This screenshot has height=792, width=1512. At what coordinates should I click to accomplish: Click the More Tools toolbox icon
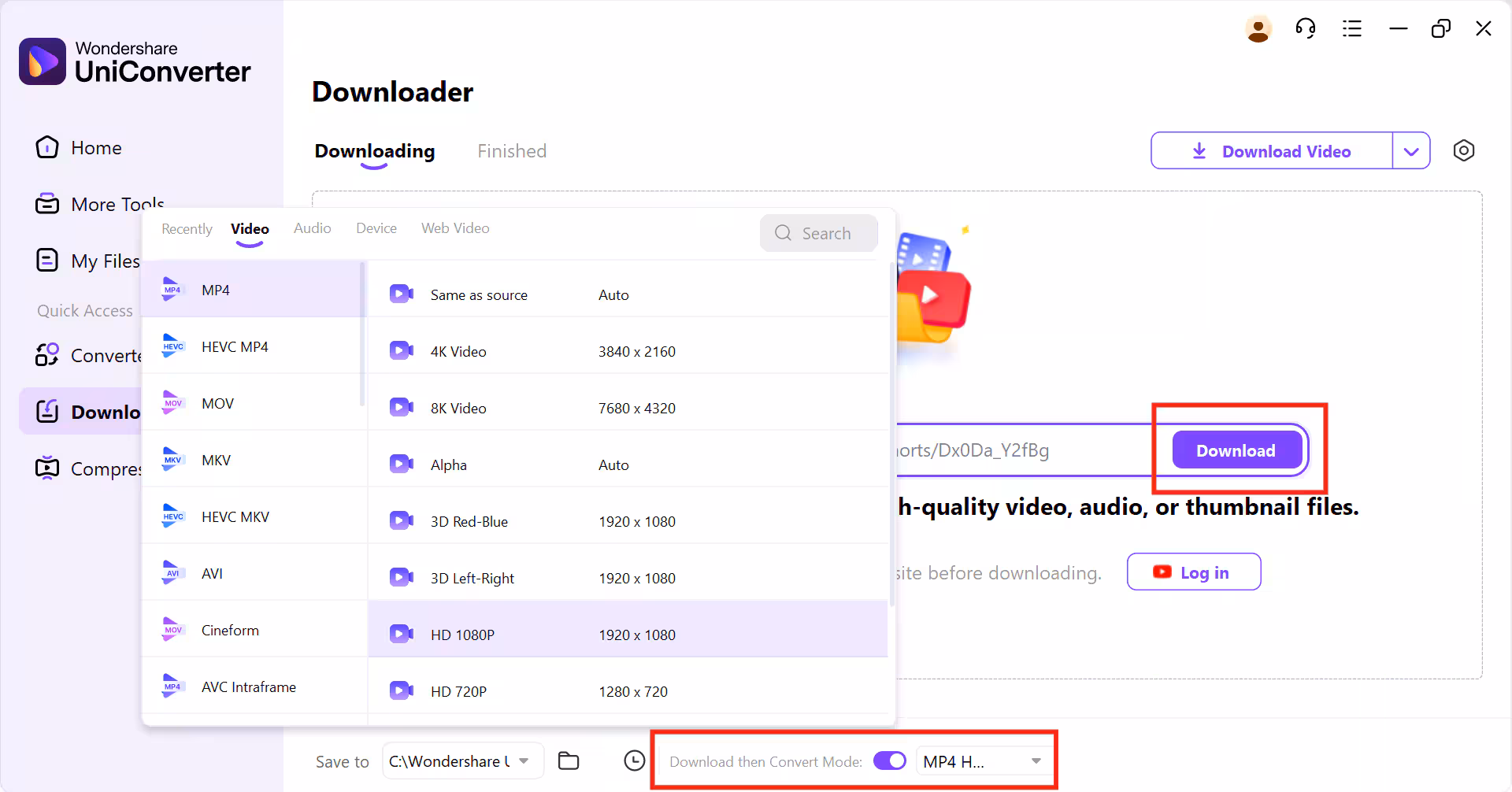[x=47, y=204]
